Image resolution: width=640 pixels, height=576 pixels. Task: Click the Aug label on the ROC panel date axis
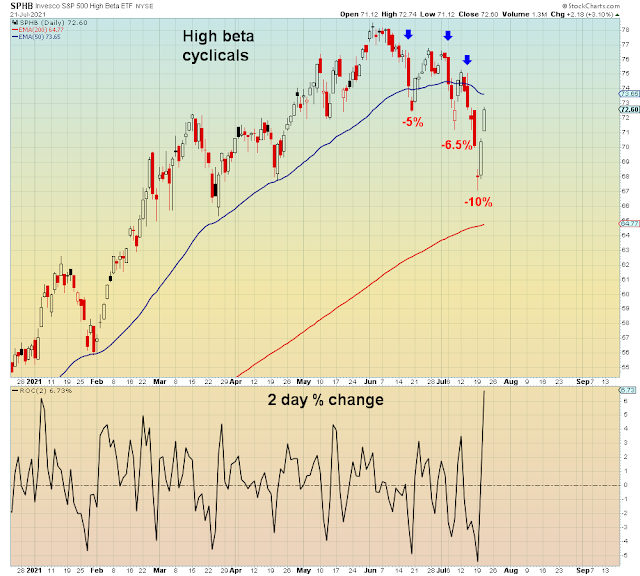click(511, 570)
